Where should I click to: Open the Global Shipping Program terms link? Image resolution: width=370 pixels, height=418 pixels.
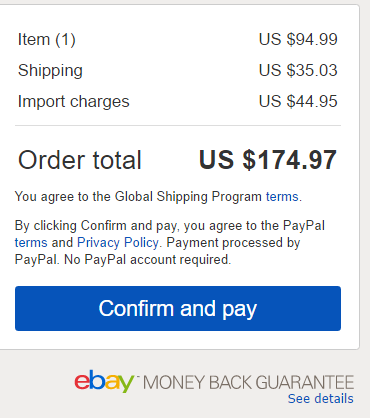point(282,197)
